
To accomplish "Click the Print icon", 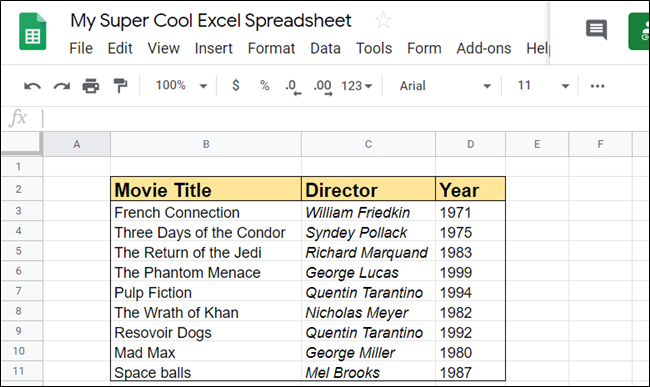I will coord(91,86).
